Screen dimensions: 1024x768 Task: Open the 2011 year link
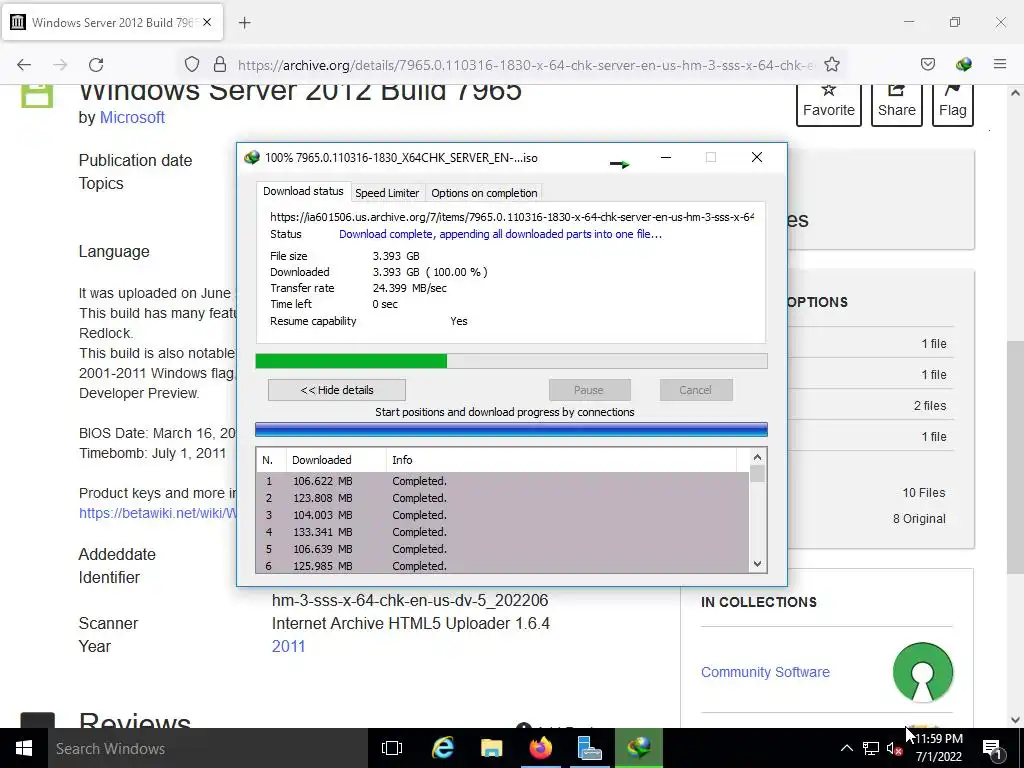click(289, 647)
